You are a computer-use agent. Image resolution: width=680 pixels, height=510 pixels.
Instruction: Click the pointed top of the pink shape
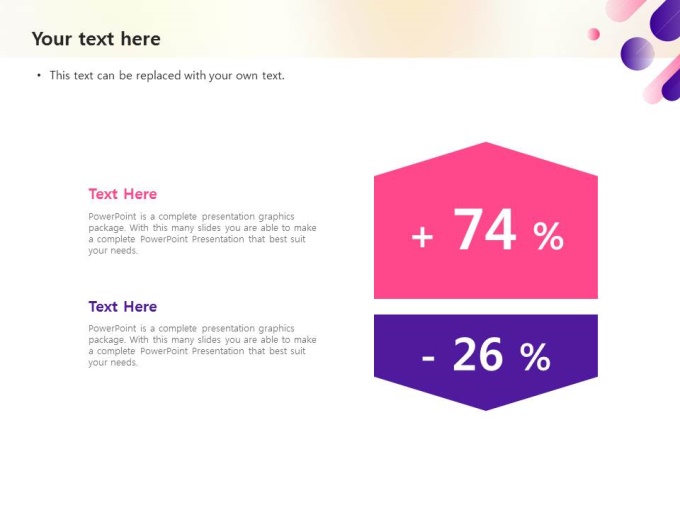coord(486,150)
